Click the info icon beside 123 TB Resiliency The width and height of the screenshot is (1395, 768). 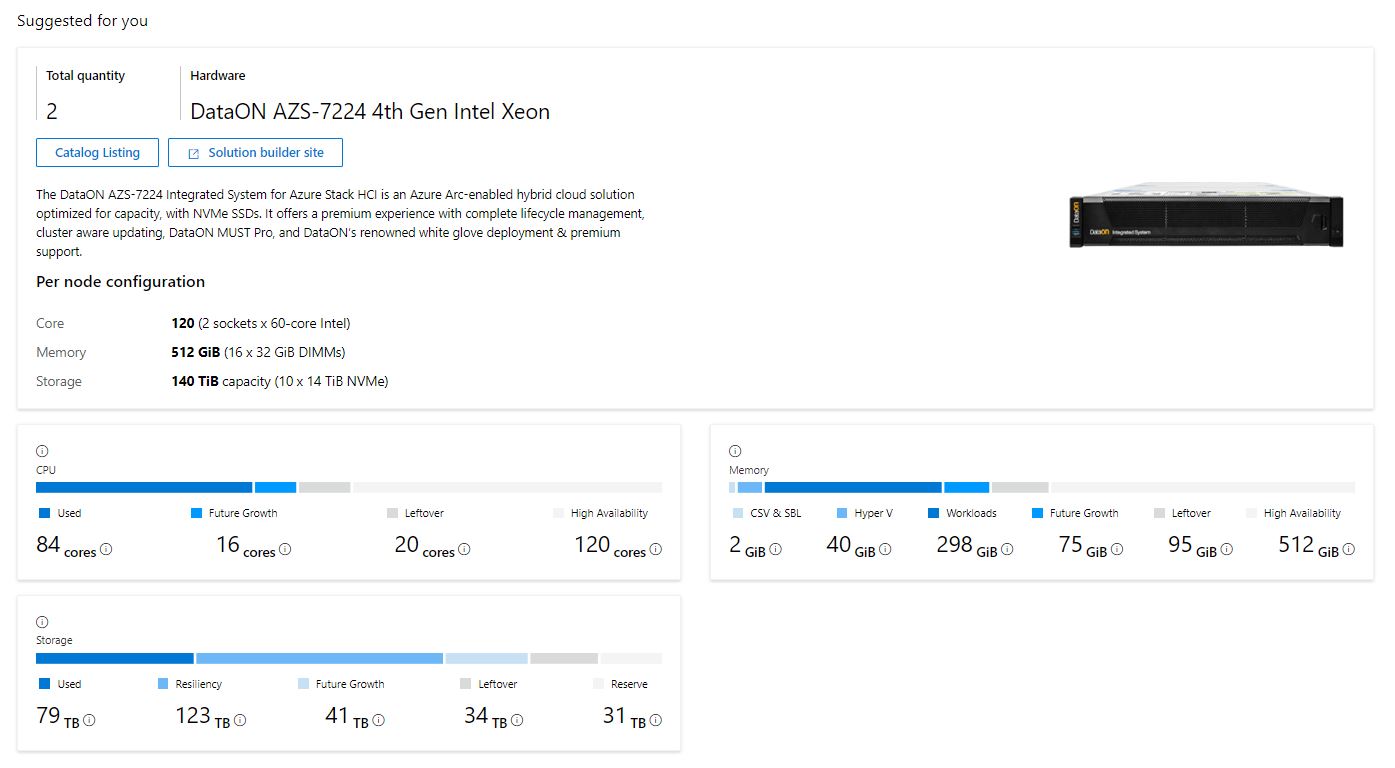click(240, 720)
